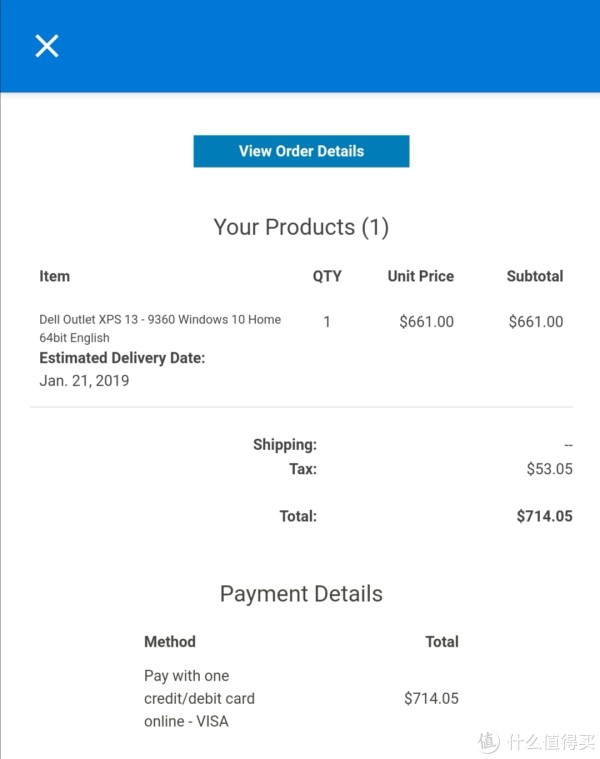Click the Payment Details heading

(x=301, y=594)
